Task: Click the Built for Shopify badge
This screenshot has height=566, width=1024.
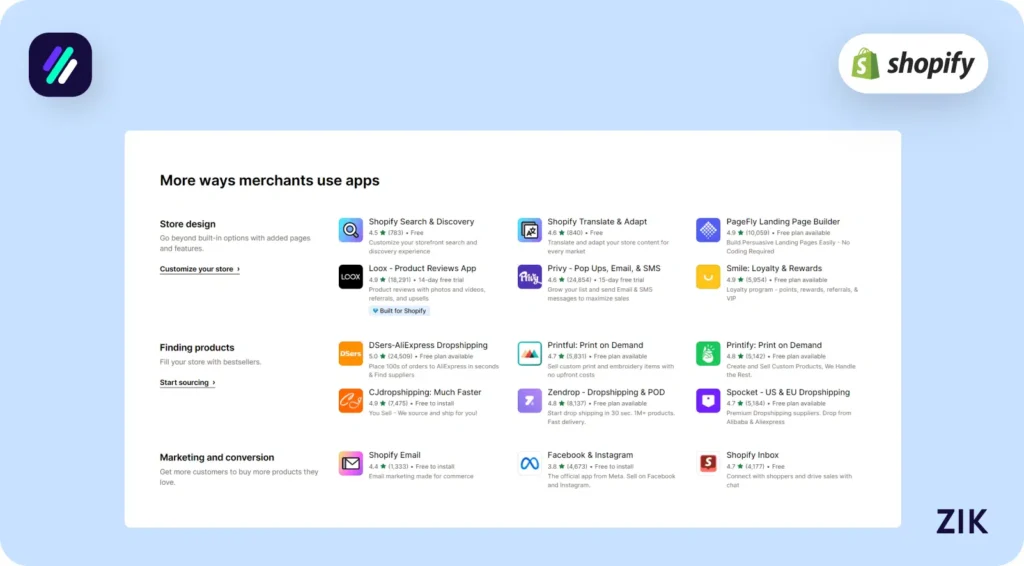Action: tap(399, 311)
